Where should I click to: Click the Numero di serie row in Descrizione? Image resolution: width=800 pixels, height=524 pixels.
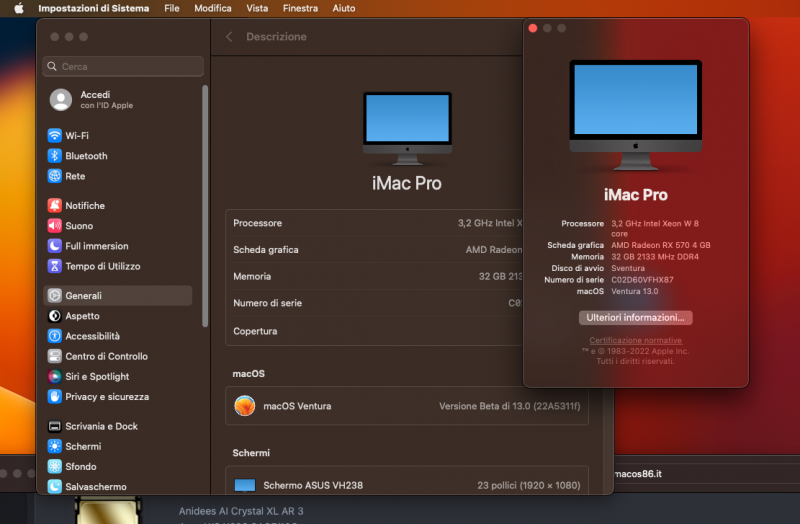coord(374,303)
